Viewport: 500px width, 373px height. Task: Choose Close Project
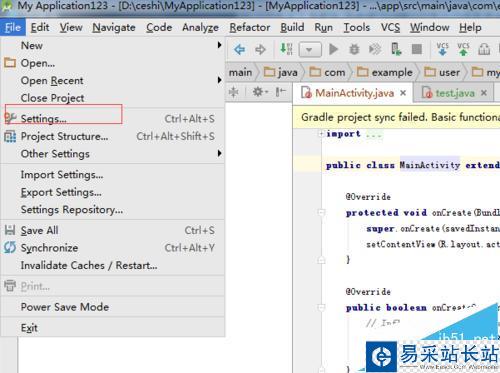113,98
